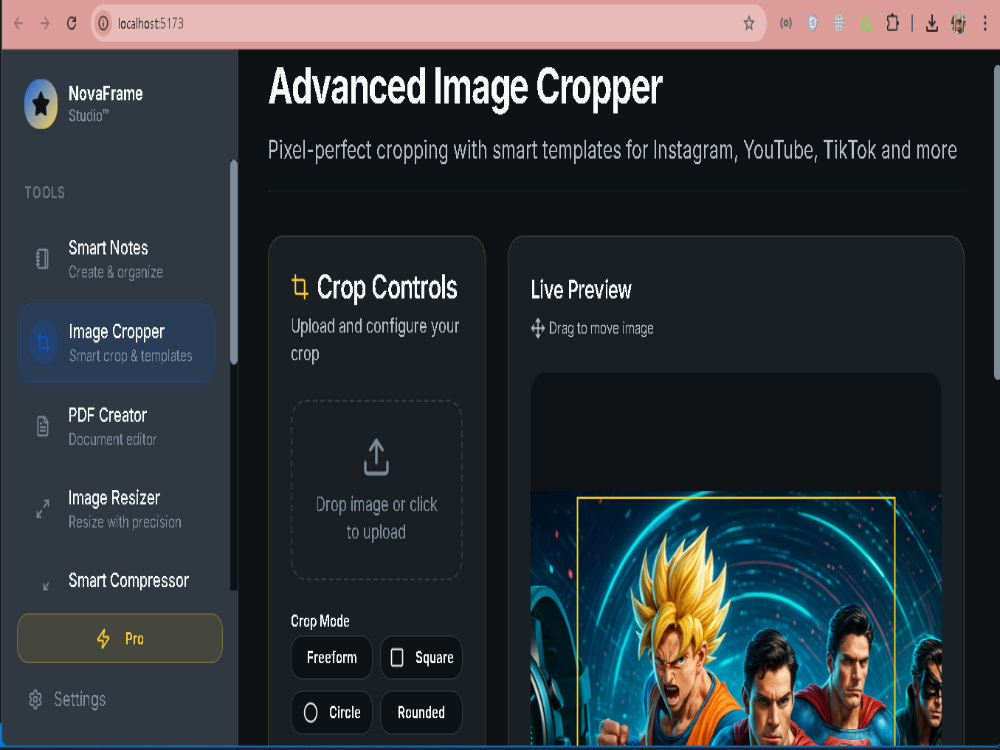Viewport: 1000px width, 750px height.
Task: Open Settings in the sidebar
Action: [68, 700]
